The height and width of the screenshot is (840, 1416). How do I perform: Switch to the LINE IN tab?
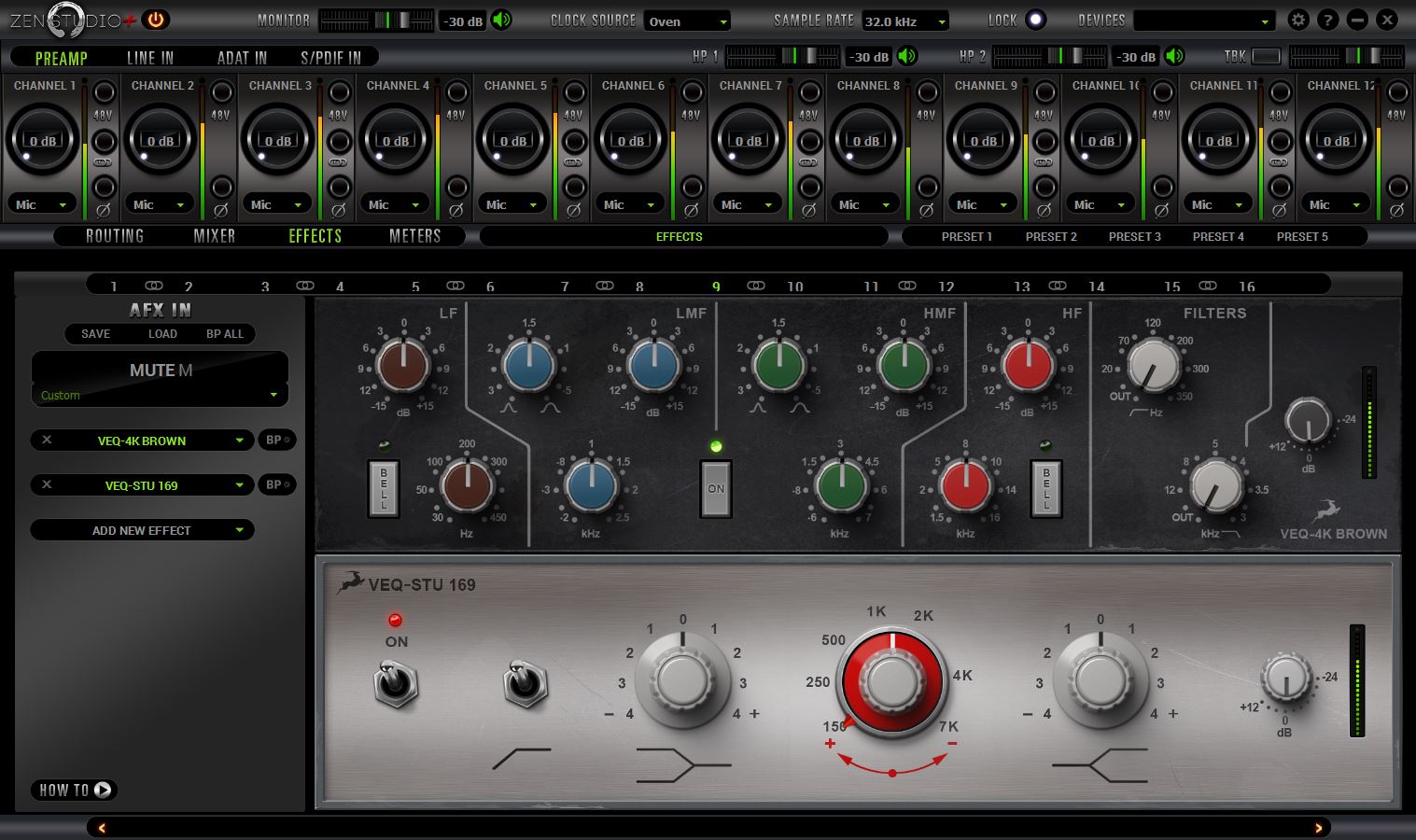pyautogui.click(x=150, y=58)
